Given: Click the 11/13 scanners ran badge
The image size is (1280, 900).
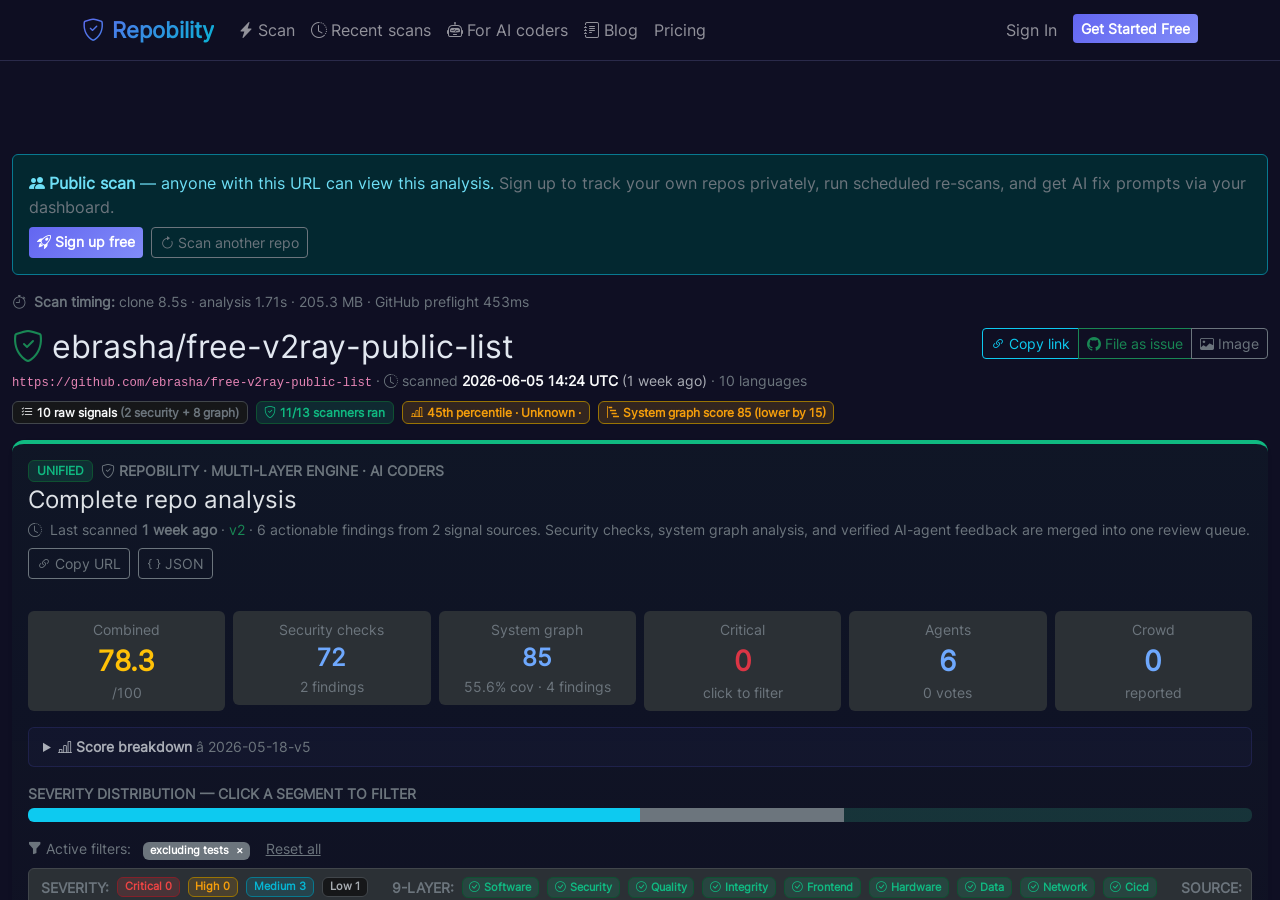Looking at the screenshot, I should (x=325, y=412).
